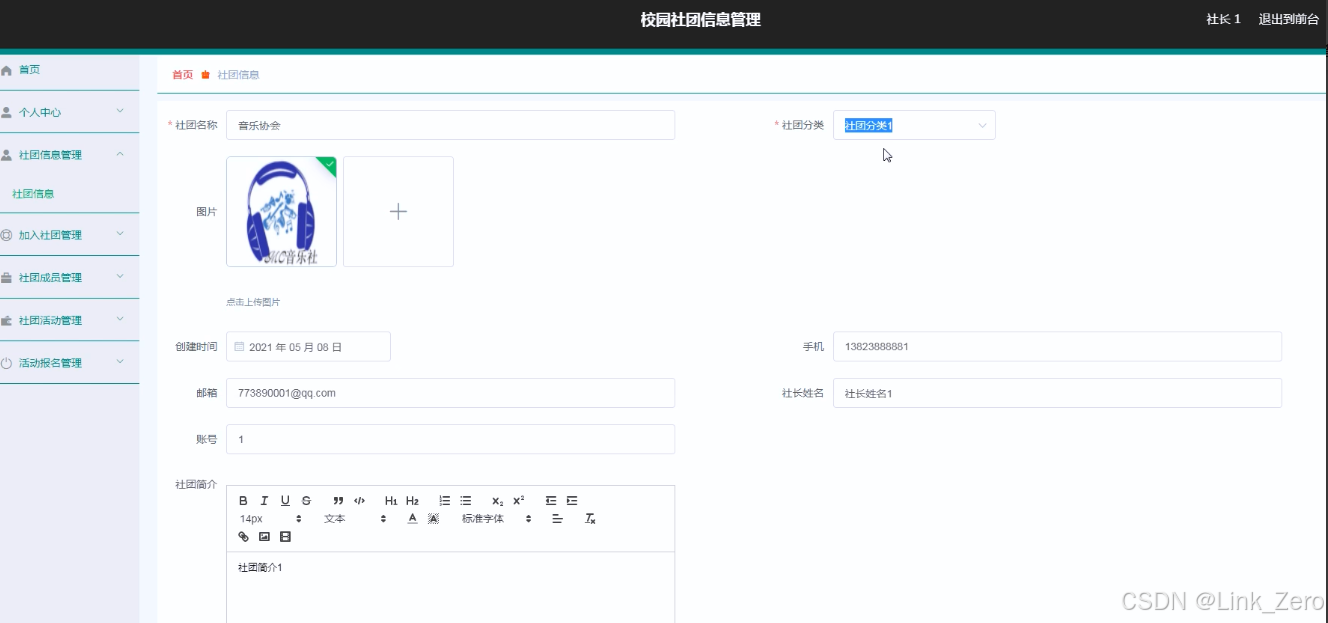1328x623 pixels.
Task: Click the 邮箱 email input field
Action: pos(450,393)
